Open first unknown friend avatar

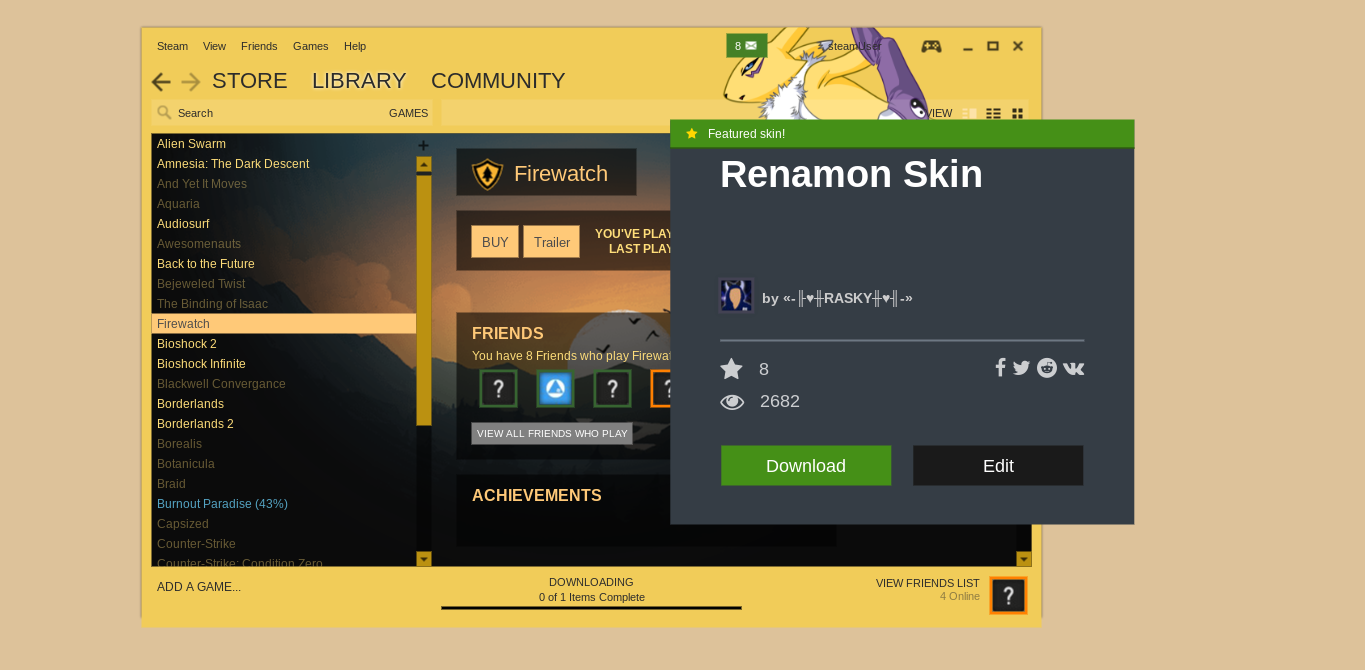[498, 388]
